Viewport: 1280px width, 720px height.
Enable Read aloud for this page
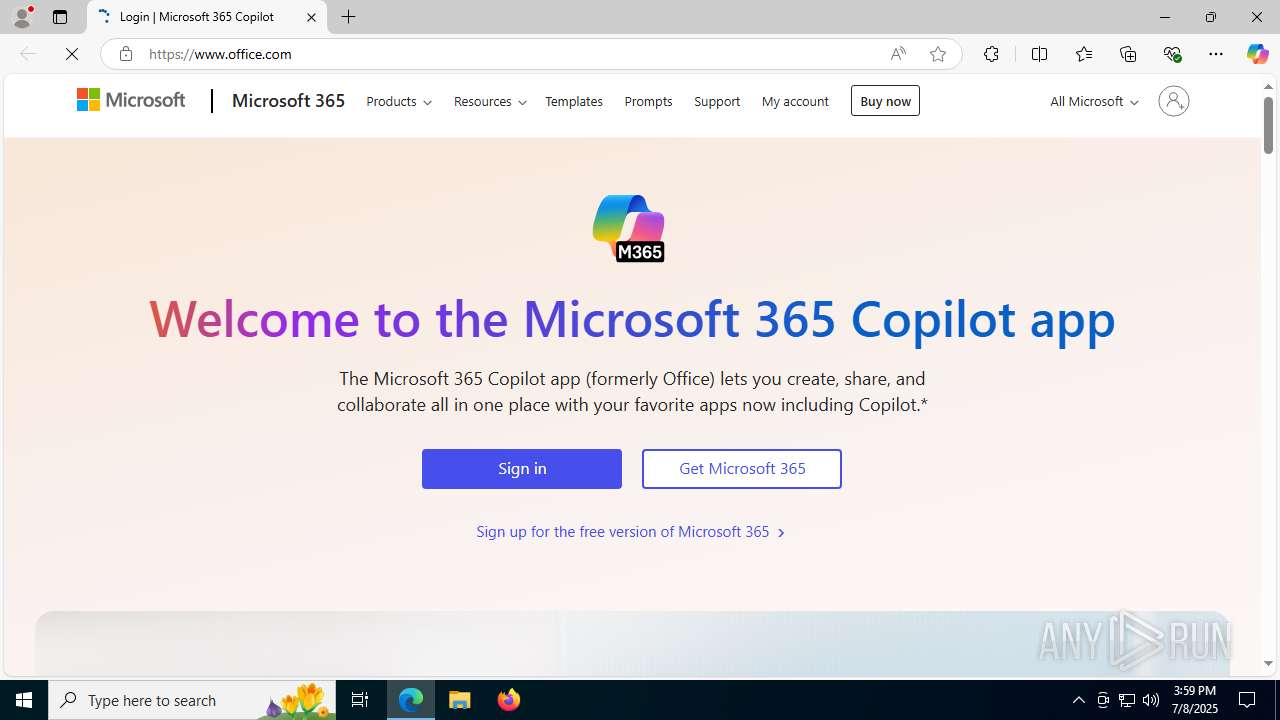[898, 54]
